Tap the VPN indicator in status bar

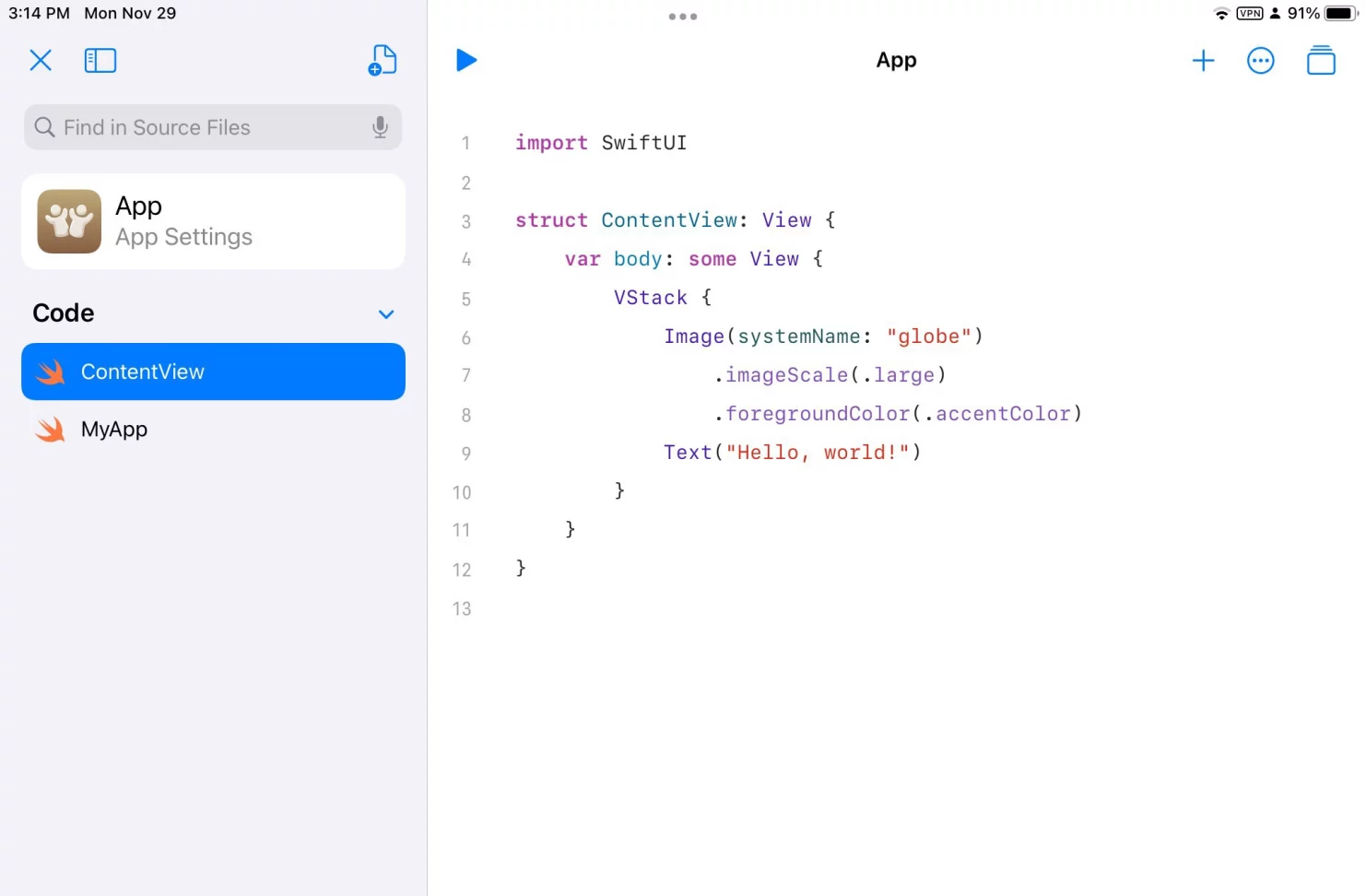tap(1250, 13)
